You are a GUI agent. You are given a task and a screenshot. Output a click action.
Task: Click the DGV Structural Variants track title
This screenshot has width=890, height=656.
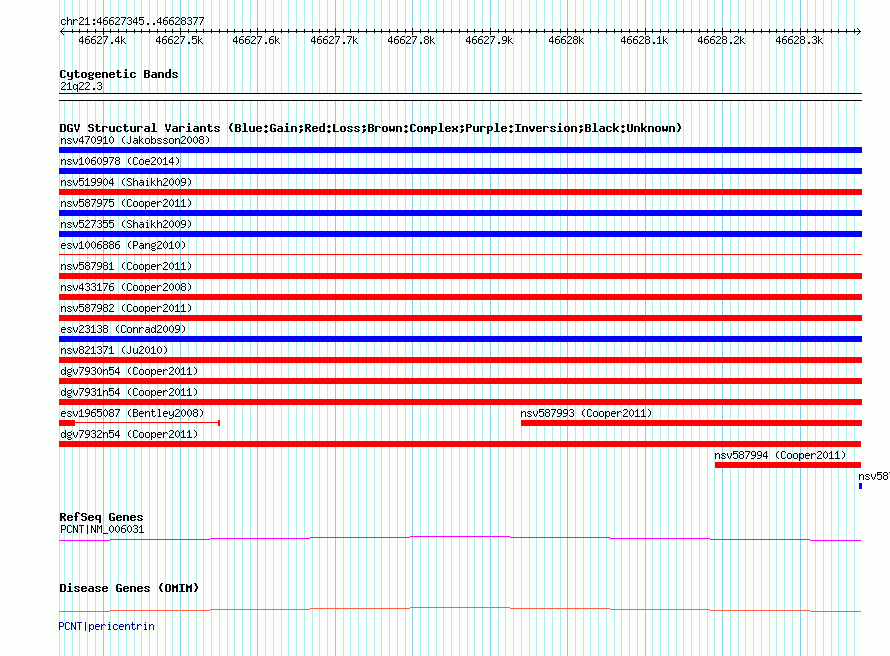(x=371, y=128)
